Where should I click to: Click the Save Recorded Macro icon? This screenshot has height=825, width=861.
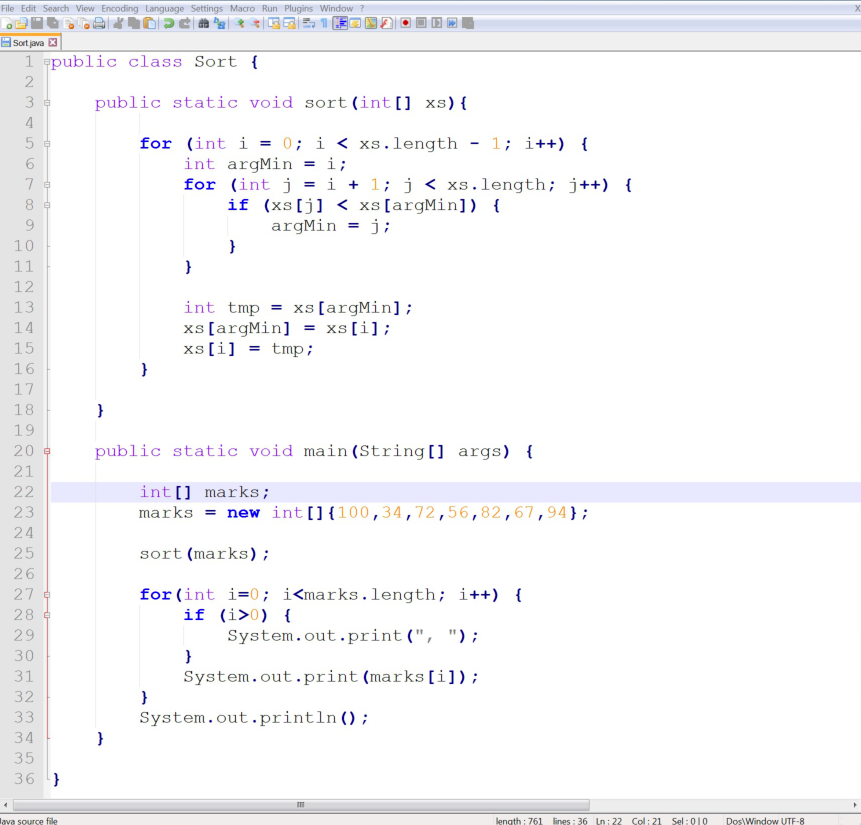tap(468, 23)
